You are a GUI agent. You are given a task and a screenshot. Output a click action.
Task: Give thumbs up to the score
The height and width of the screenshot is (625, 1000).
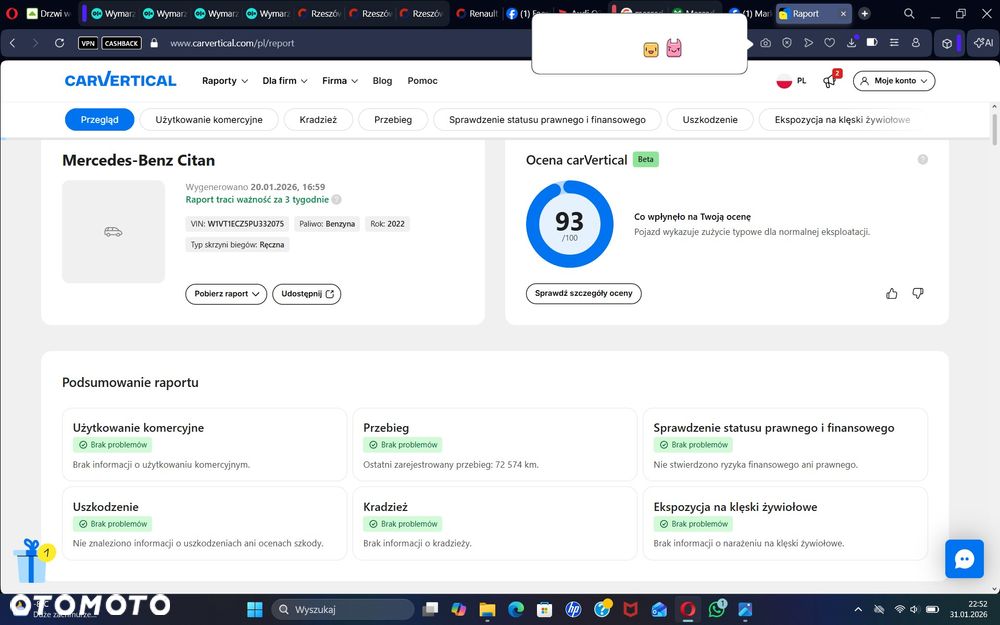[892, 293]
